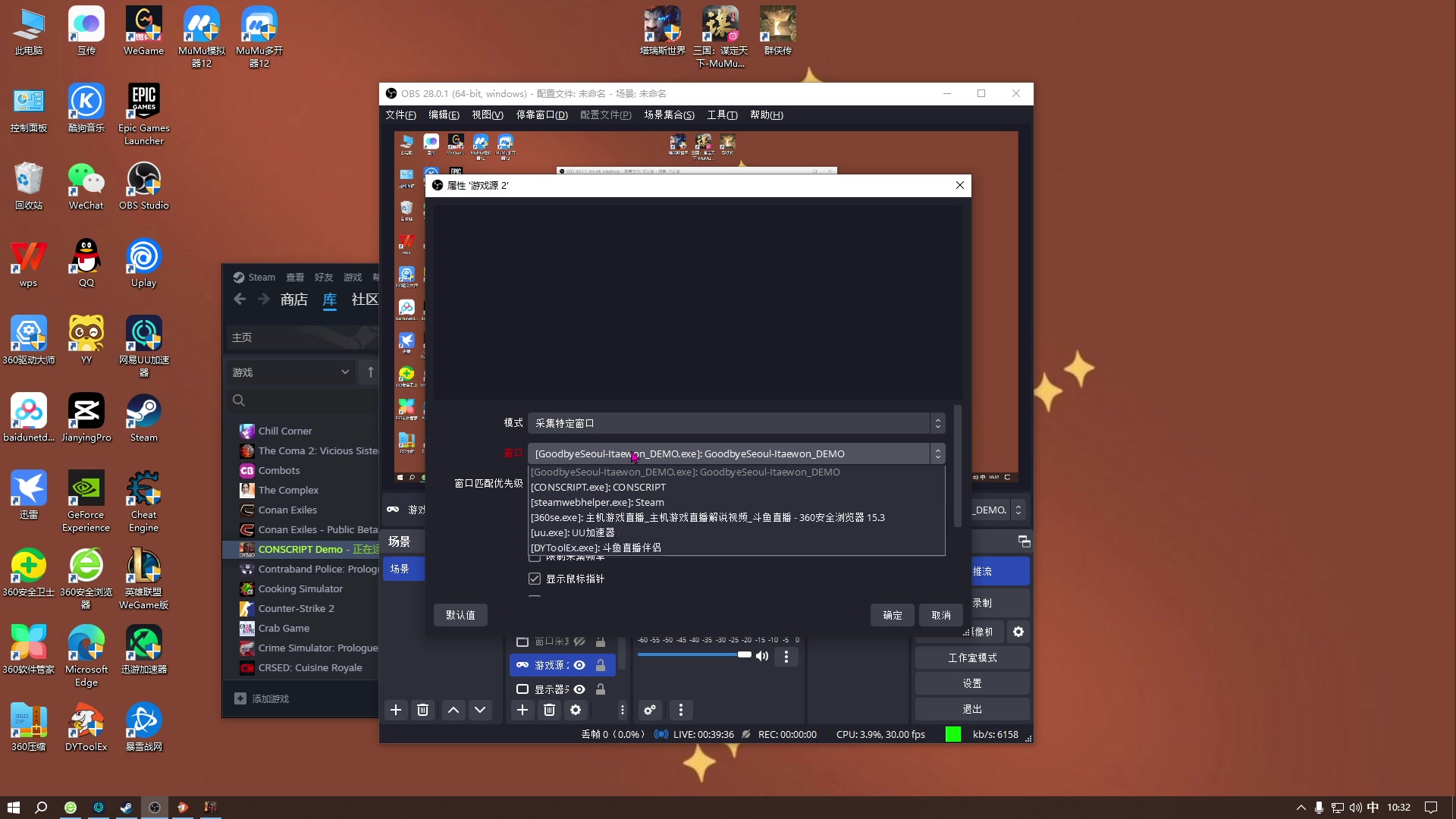The width and height of the screenshot is (1456, 819).
Task: Remove the selected OBS source
Action: point(550,710)
